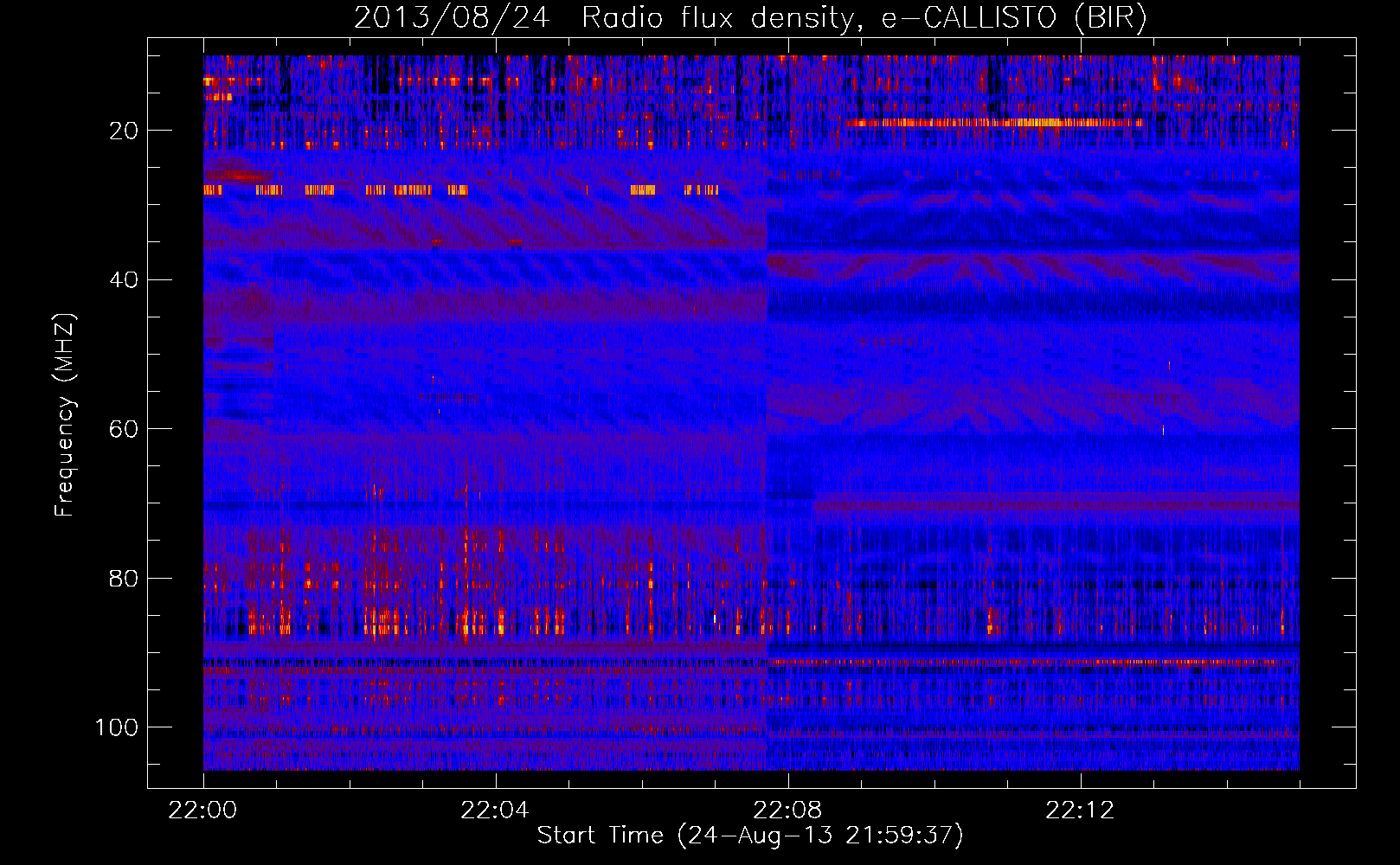
Task: Click the 80 MHz frequency tick label
Action: pyautogui.click(x=125, y=579)
